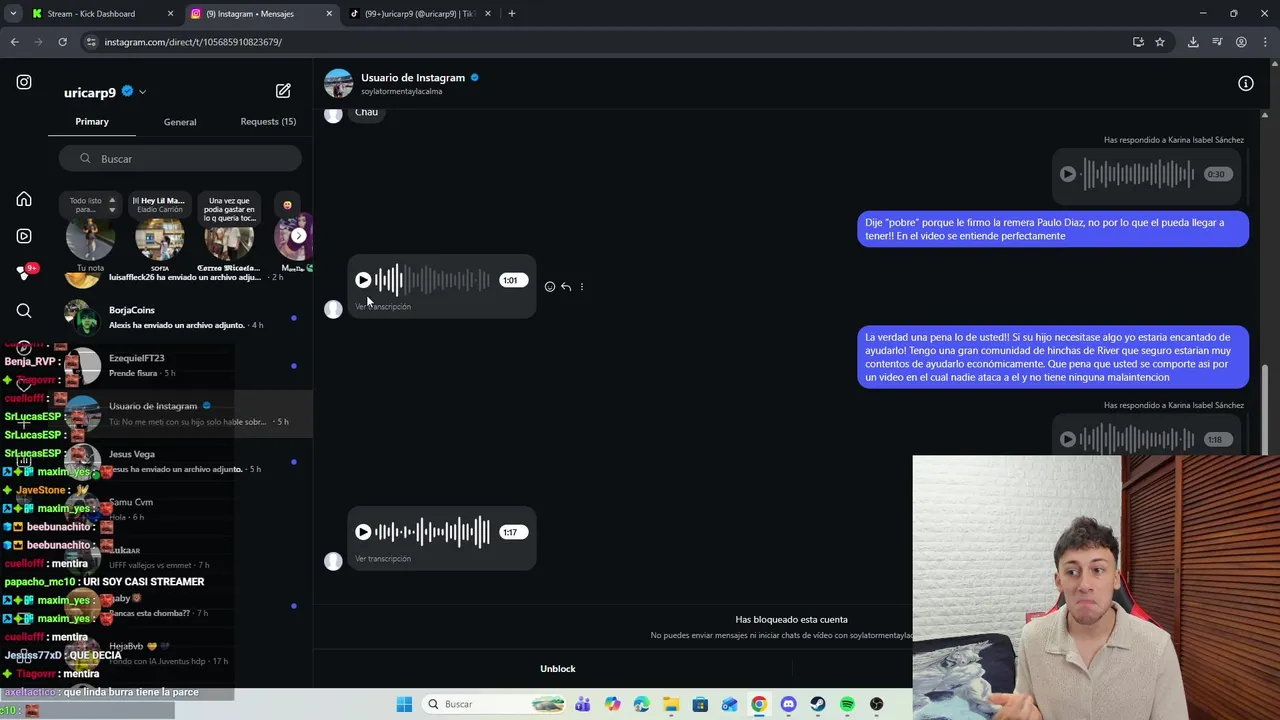Viewport: 1280px width, 720px height.
Task: Open the Instagram logo home link
Action: (24, 83)
